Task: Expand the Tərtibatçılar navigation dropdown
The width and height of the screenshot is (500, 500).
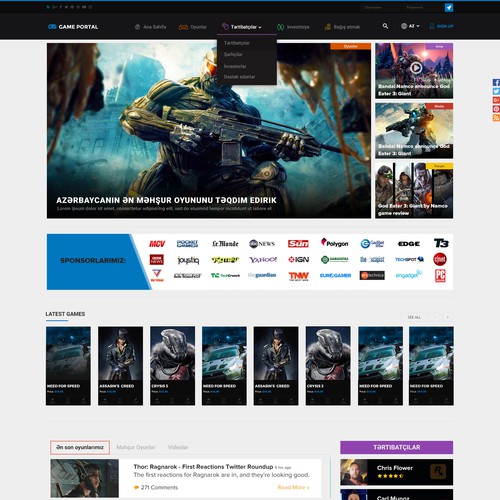Action: (242, 27)
